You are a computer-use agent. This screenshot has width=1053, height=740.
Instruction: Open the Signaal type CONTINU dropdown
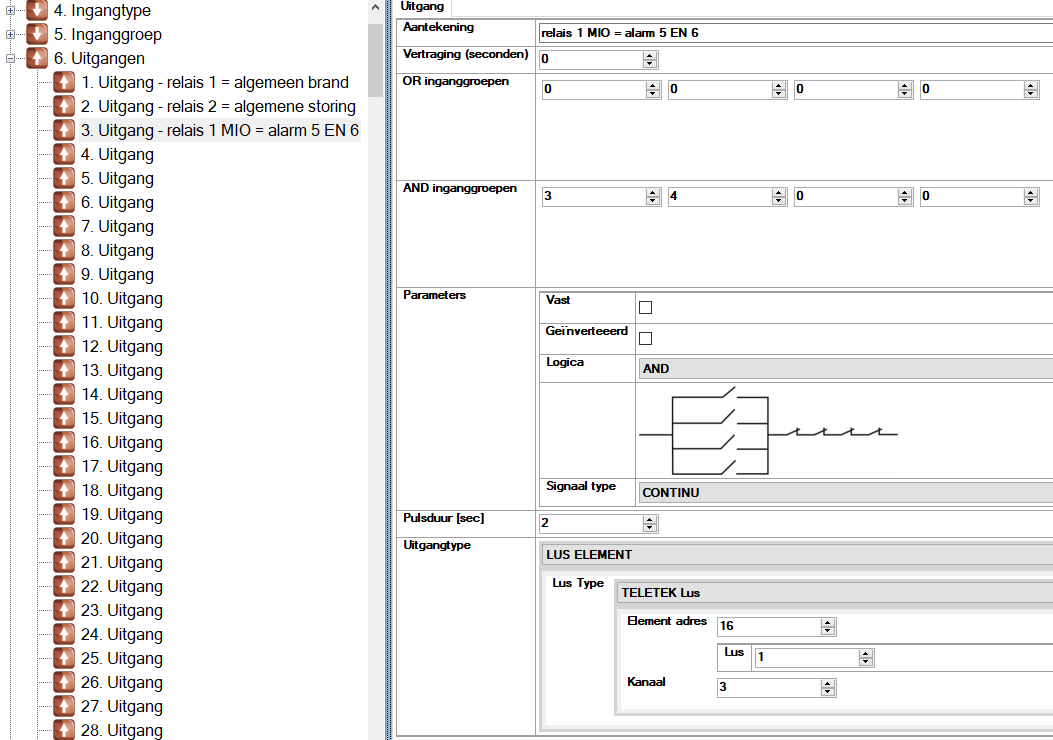[845, 493]
